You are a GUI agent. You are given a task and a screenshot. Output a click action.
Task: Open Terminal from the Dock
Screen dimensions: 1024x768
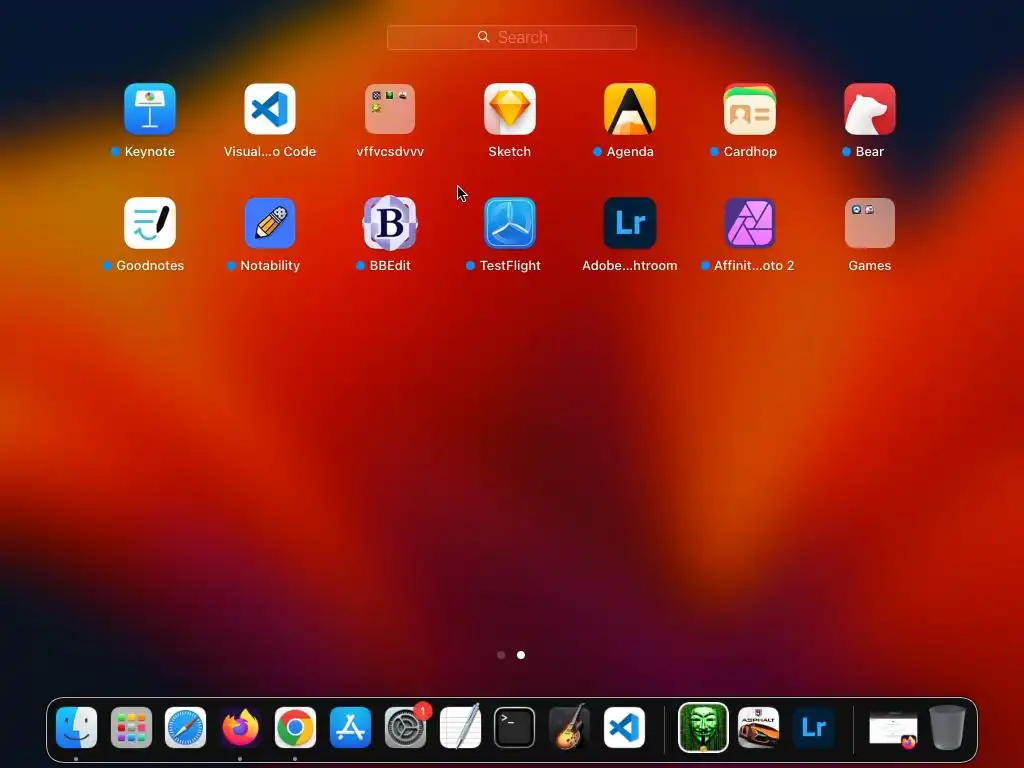(x=515, y=728)
